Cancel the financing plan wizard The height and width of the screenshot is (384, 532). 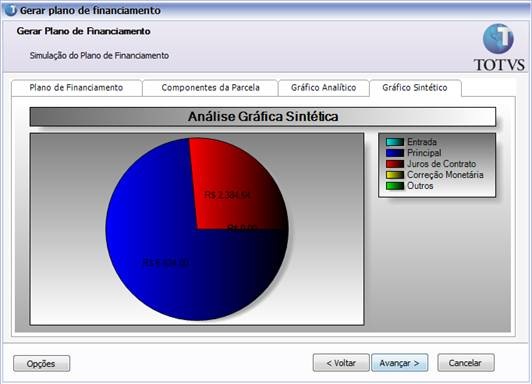point(466,363)
